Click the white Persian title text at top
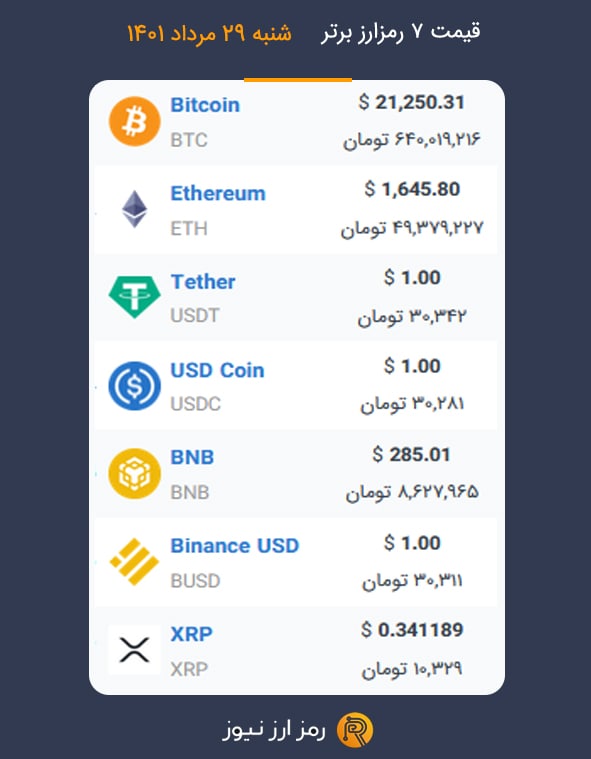This screenshot has height=759, width=591. 401,32
